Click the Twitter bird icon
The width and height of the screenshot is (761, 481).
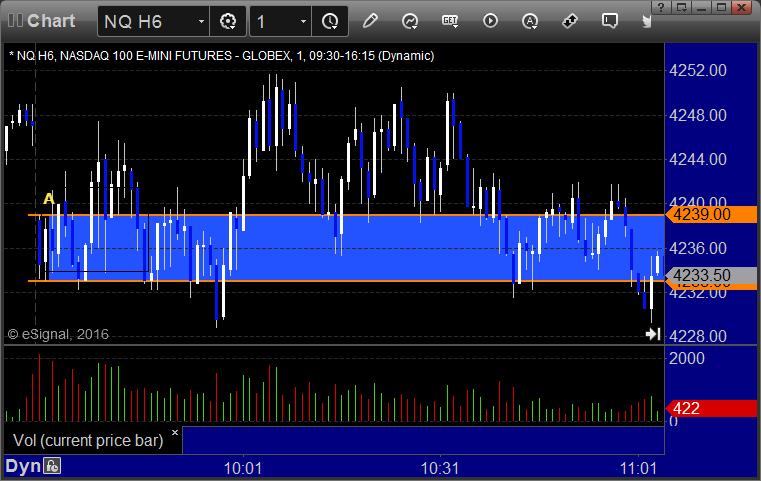pos(647,21)
